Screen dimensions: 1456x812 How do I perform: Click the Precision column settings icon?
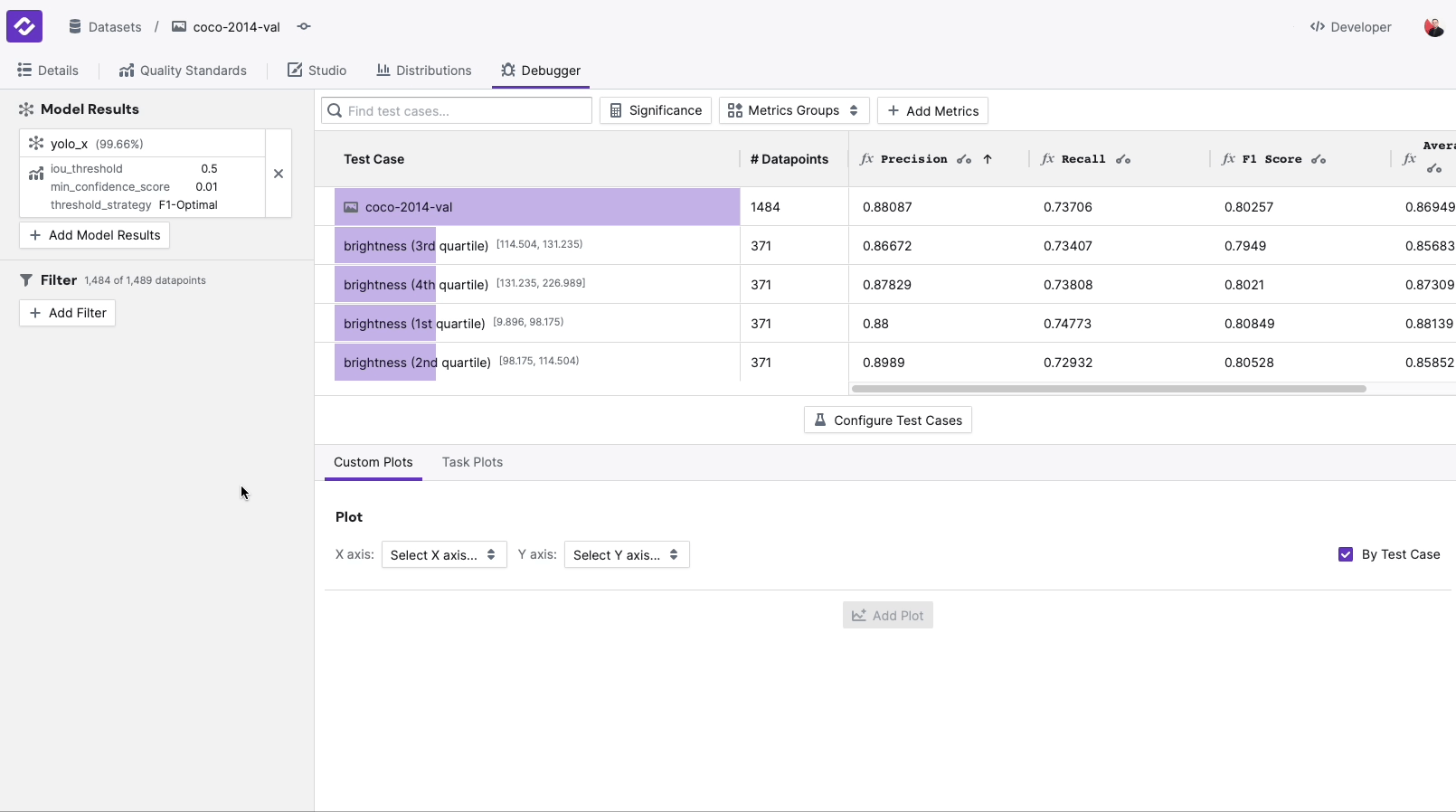(x=964, y=159)
